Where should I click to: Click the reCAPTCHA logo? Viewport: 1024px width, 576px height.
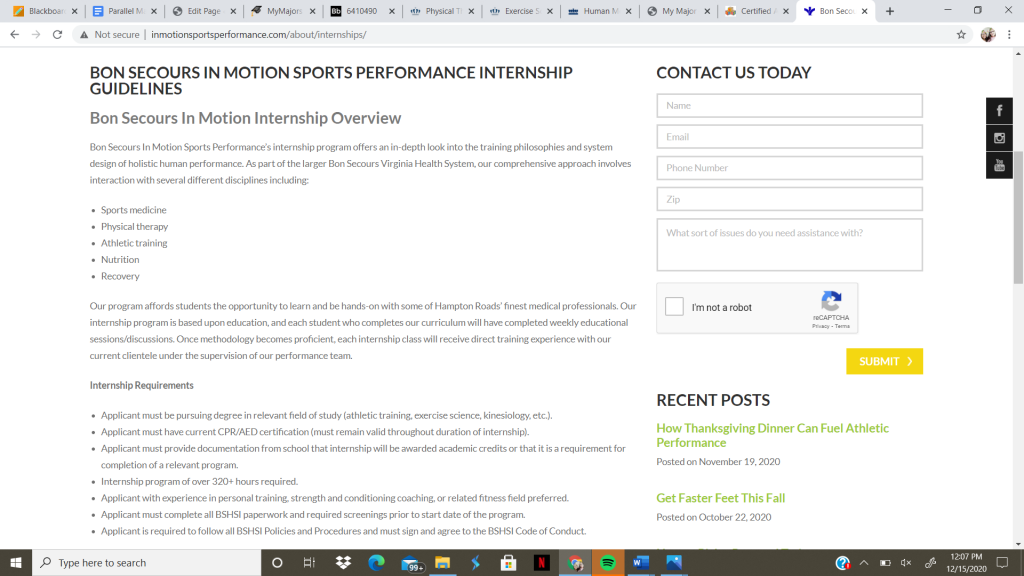click(831, 302)
